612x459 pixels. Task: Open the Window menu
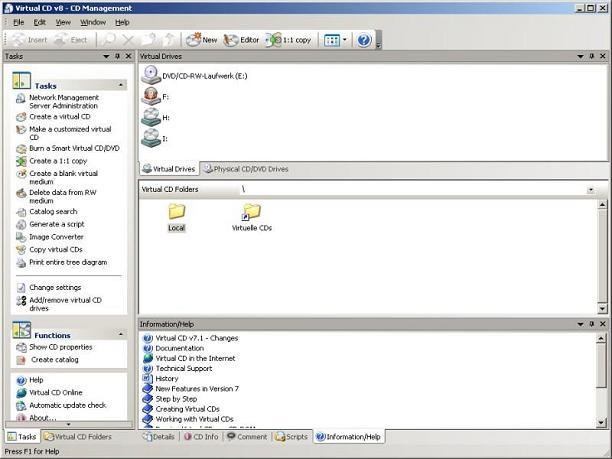point(93,22)
